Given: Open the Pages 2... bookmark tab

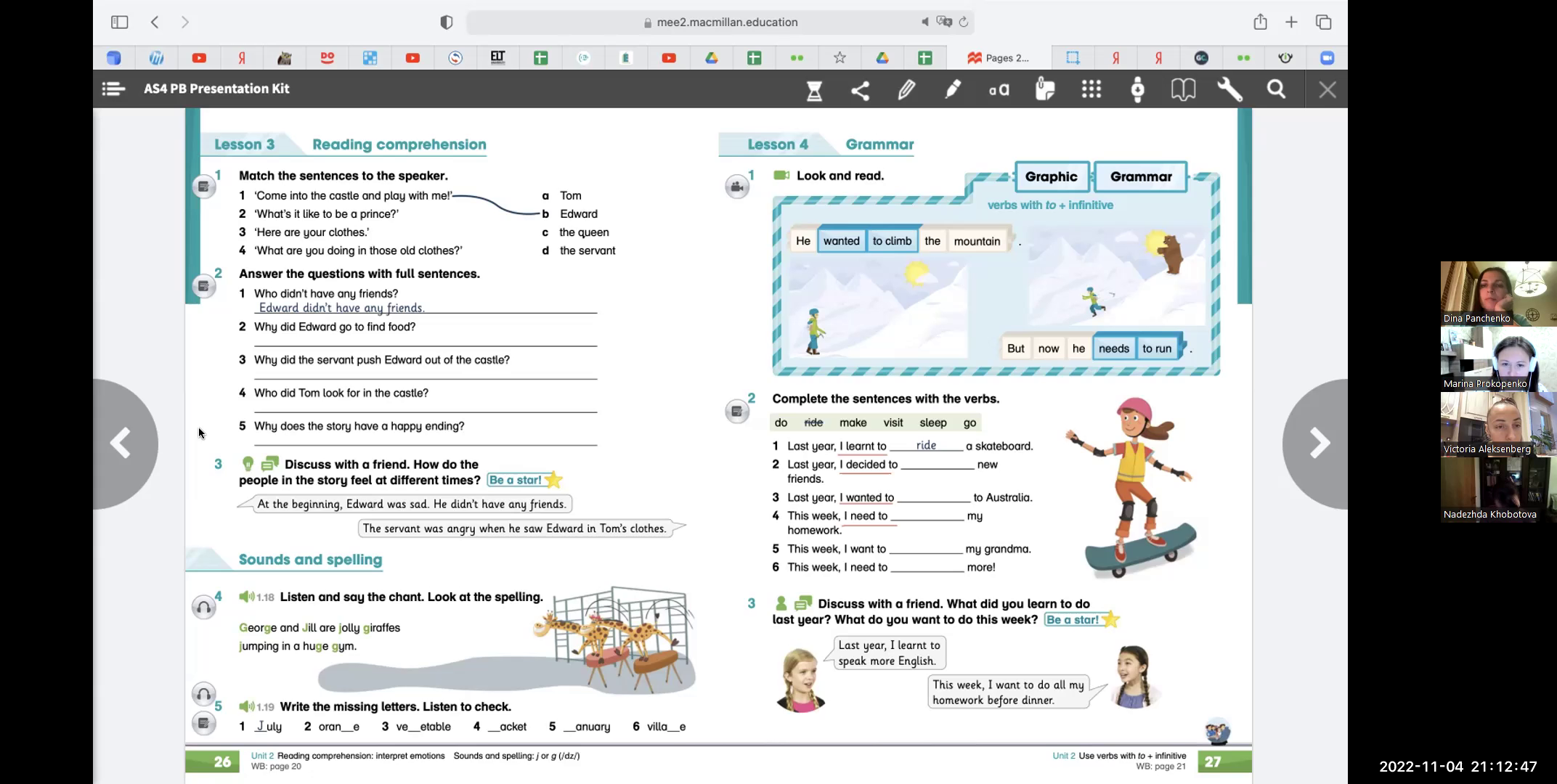Looking at the screenshot, I should coord(999,58).
